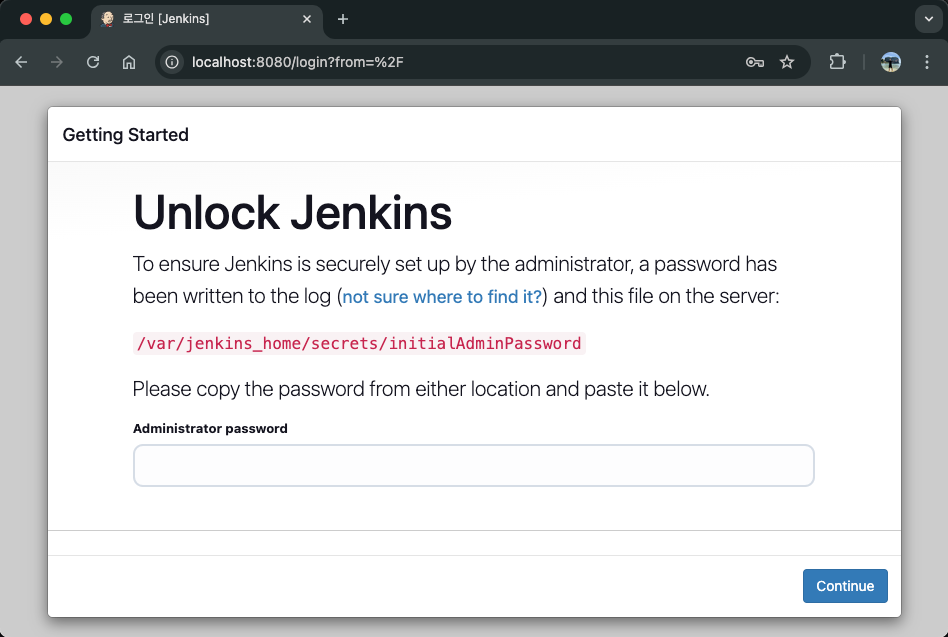
Task: Click the localhost:8080 address bar URL
Action: [x=297, y=62]
